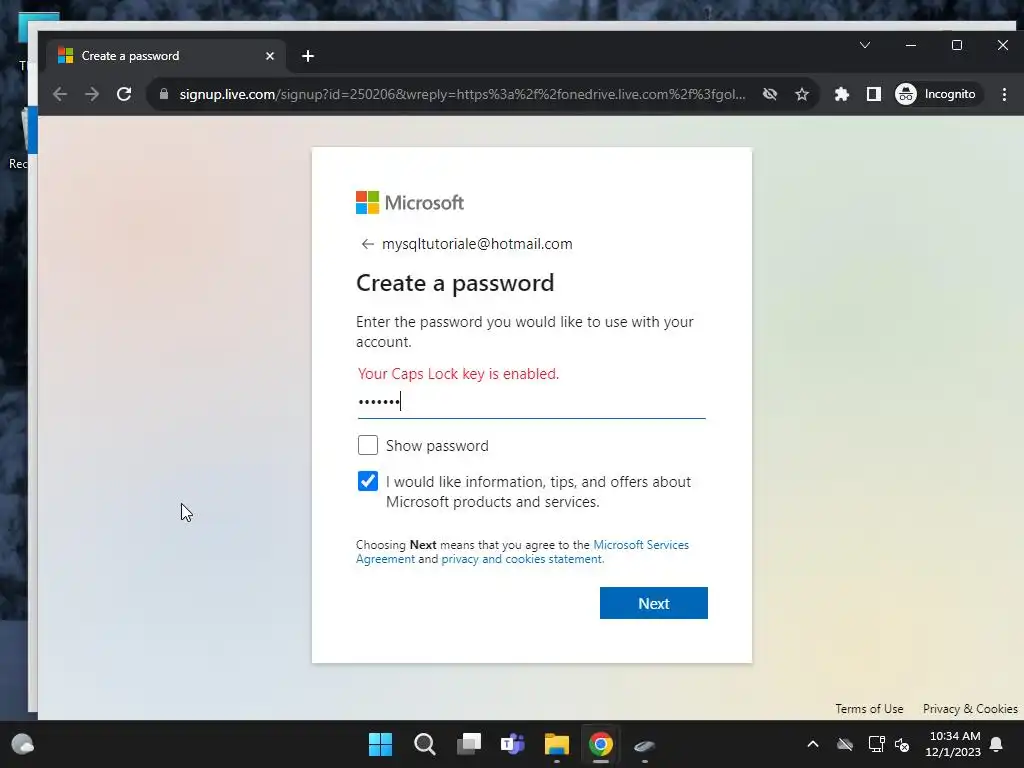The image size is (1024, 768).
Task: Reload the signup page
Action: [124, 94]
